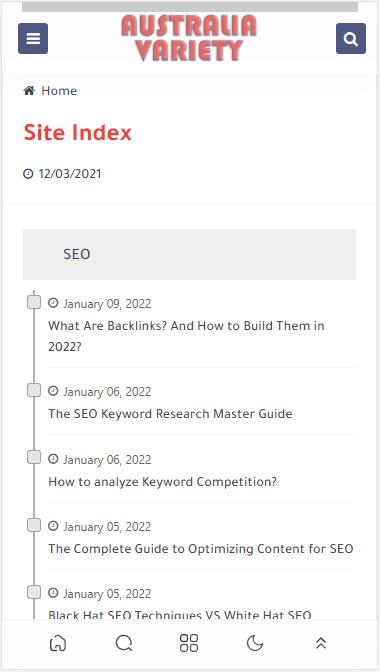This screenshot has width=380, height=672.
Task: Click timeline marker beside Keyword Research Master Guide
Action: tap(34, 390)
